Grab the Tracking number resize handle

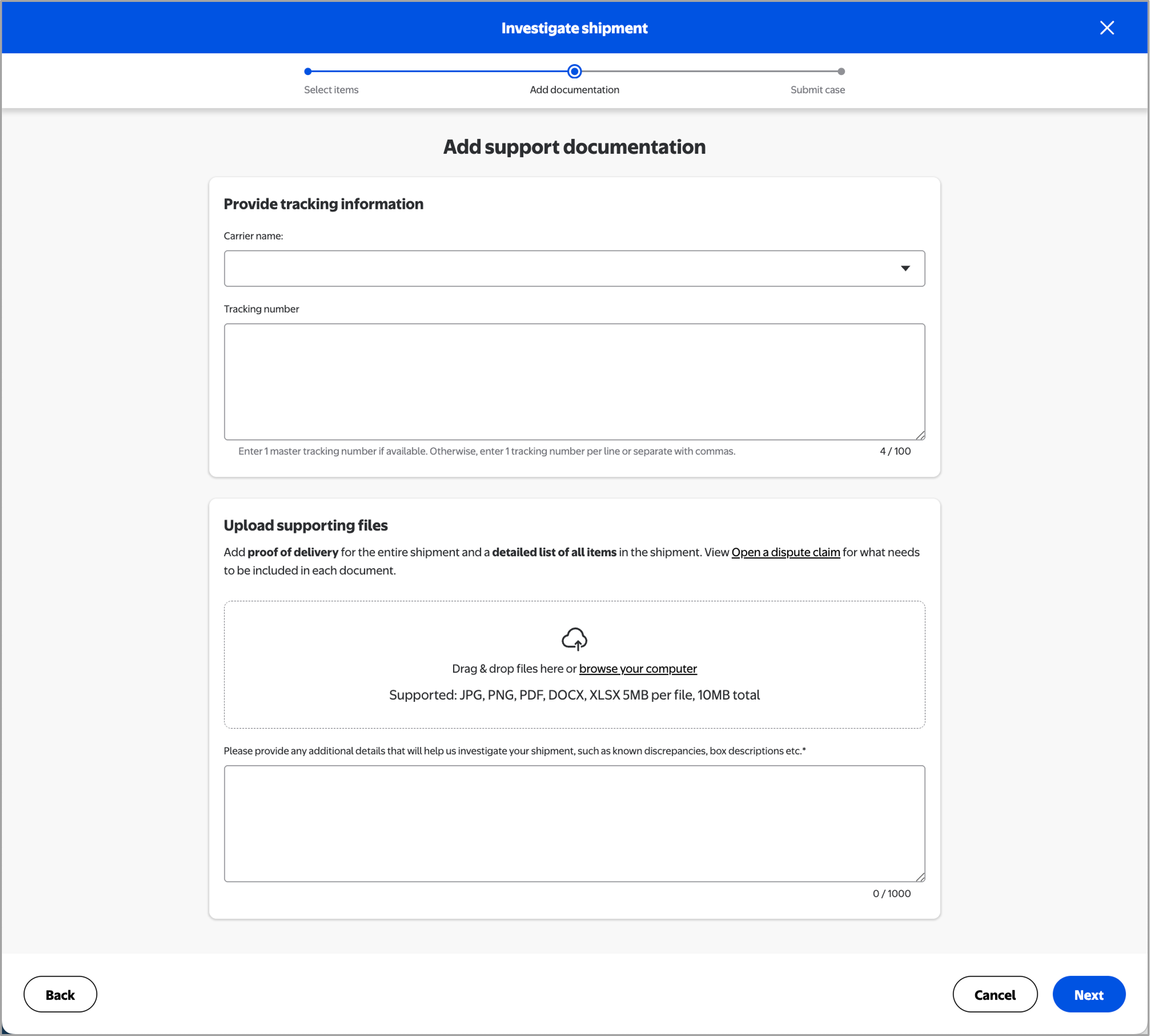point(920,435)
